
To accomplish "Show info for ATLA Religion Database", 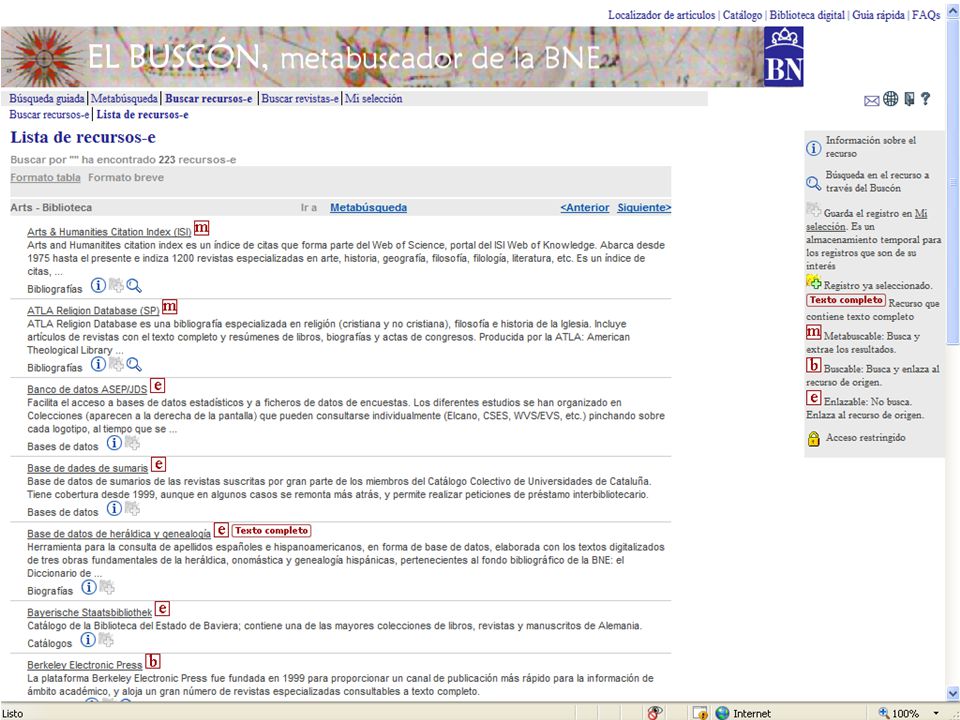I will tap(98, 364).
